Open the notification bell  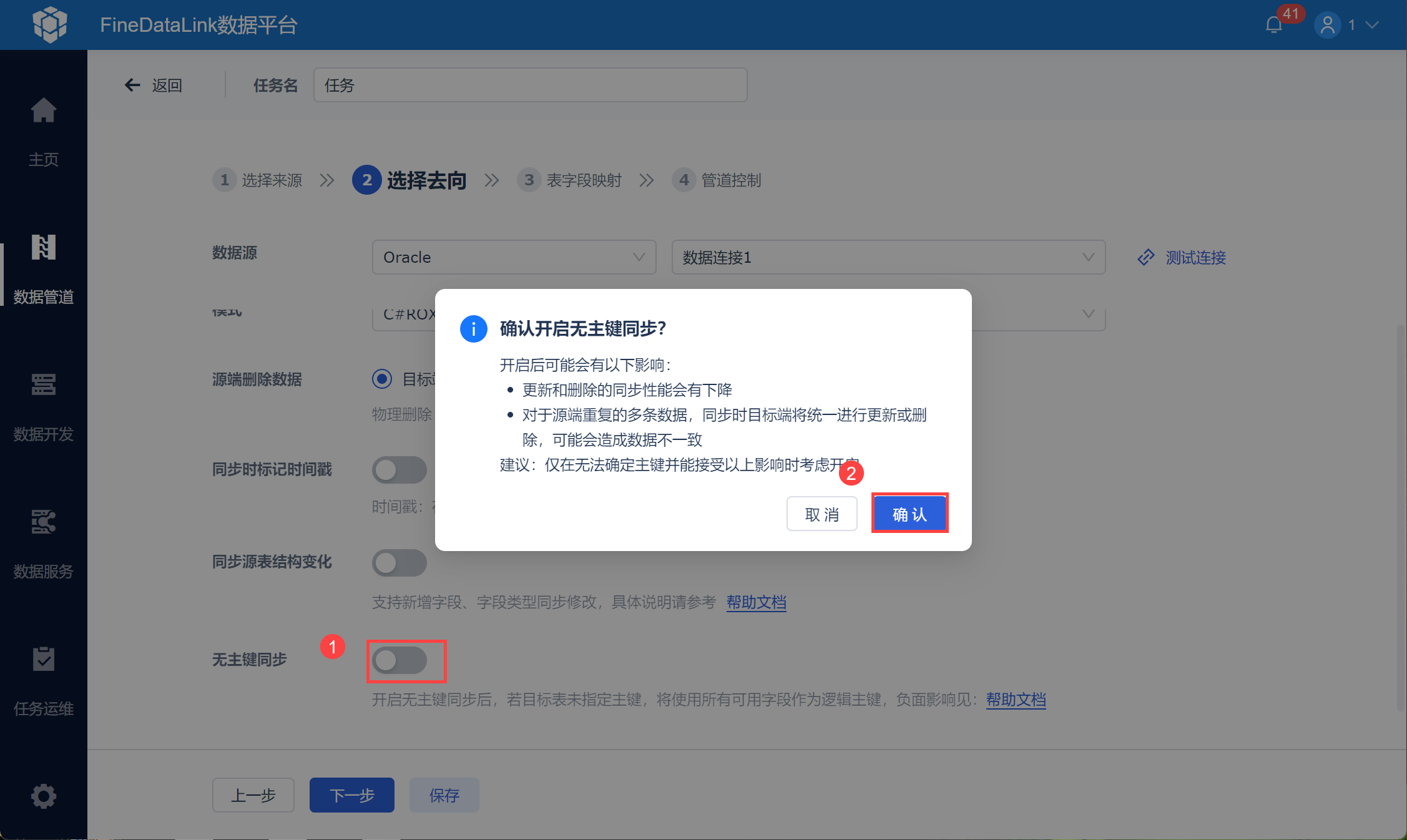click(1273, 25)
